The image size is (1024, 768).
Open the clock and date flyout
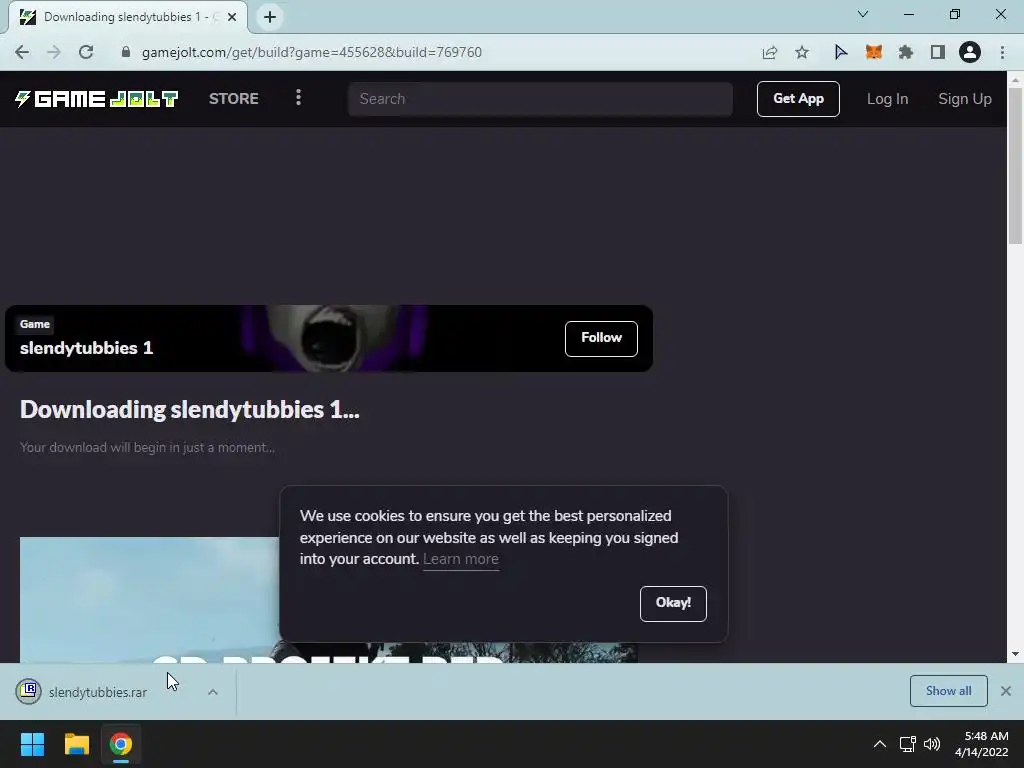[981, 744]
